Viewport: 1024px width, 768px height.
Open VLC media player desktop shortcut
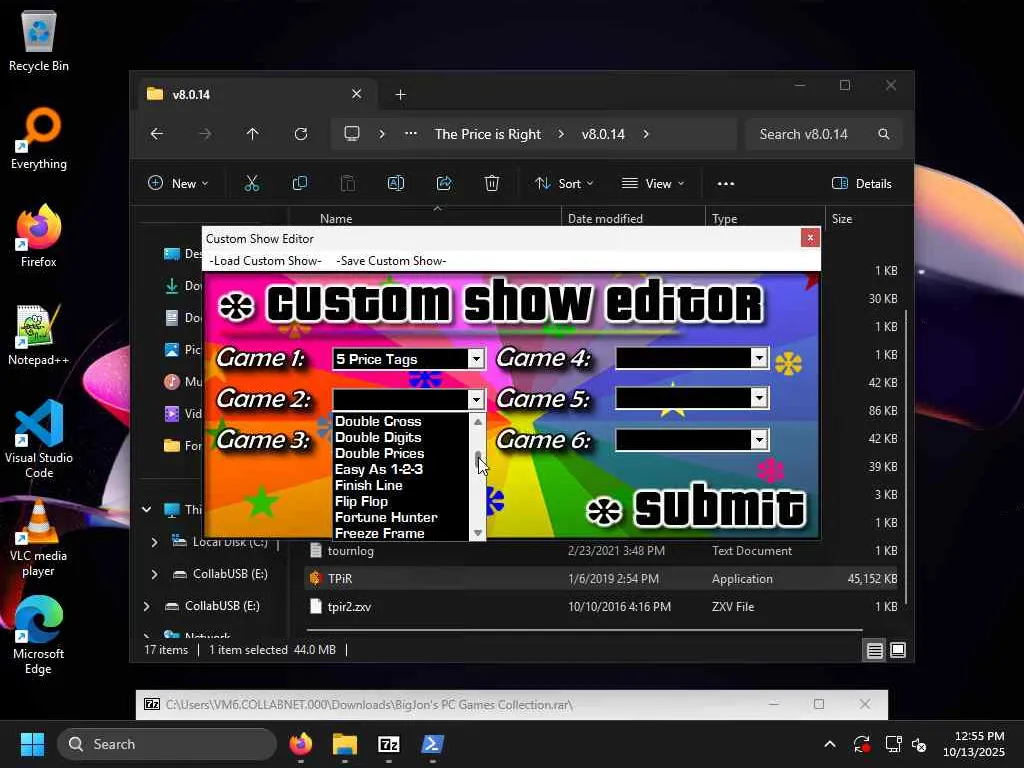(39, 538)
